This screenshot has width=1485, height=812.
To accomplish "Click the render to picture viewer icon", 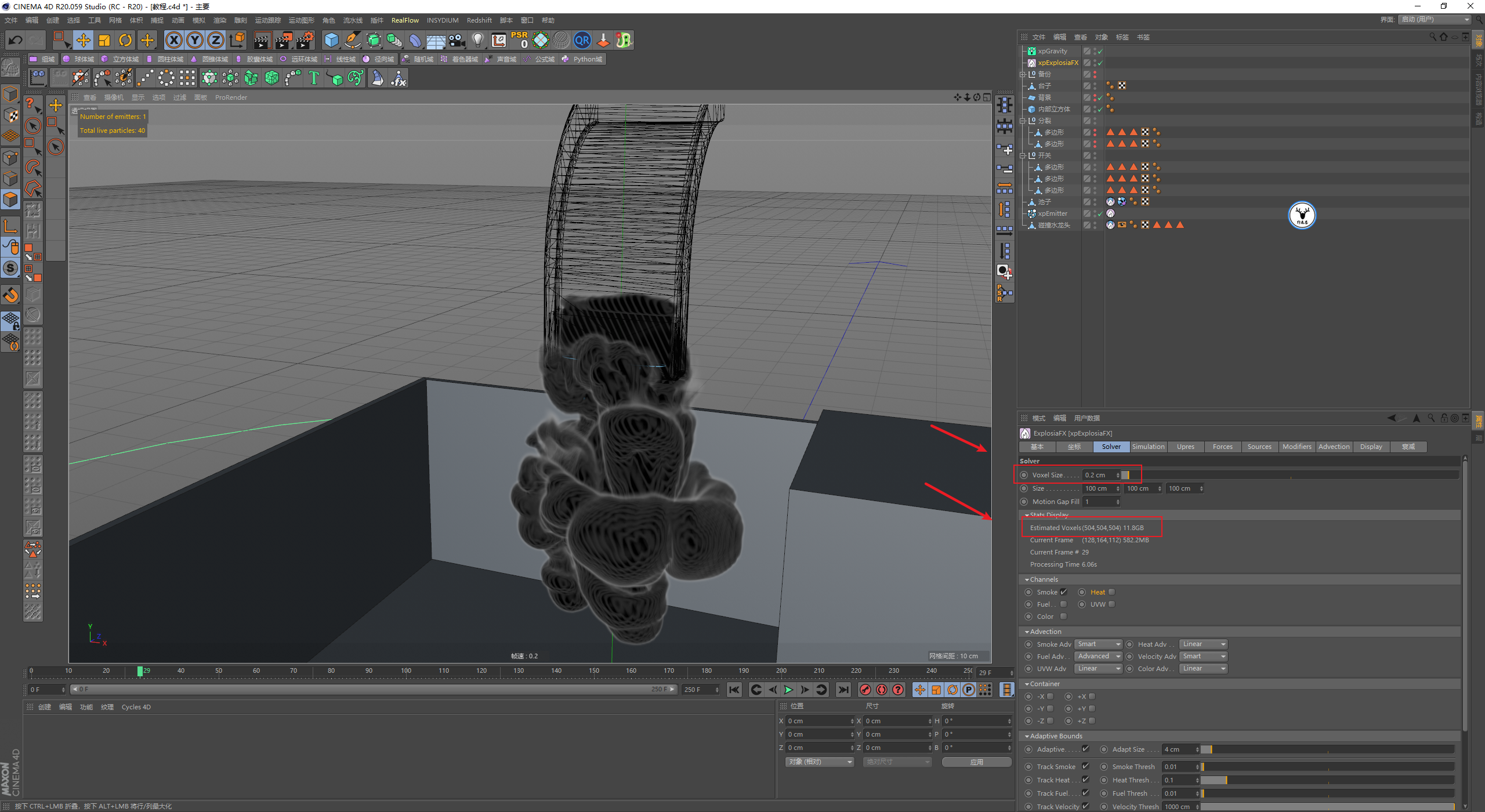I will 284,40.
